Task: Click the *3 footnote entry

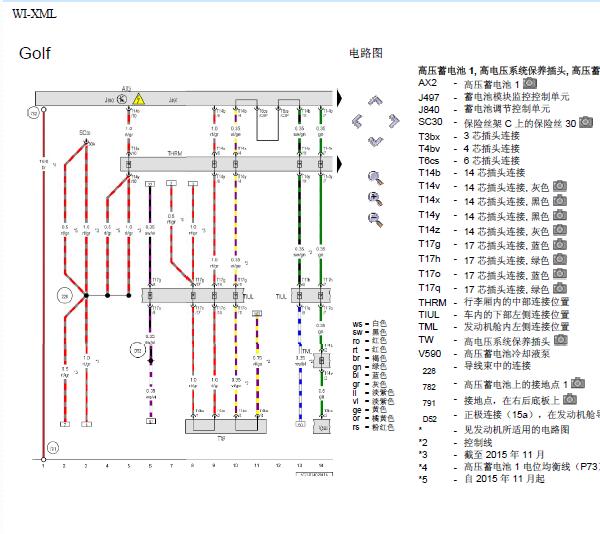Action: pyautogui.click(x=481, y=455)
